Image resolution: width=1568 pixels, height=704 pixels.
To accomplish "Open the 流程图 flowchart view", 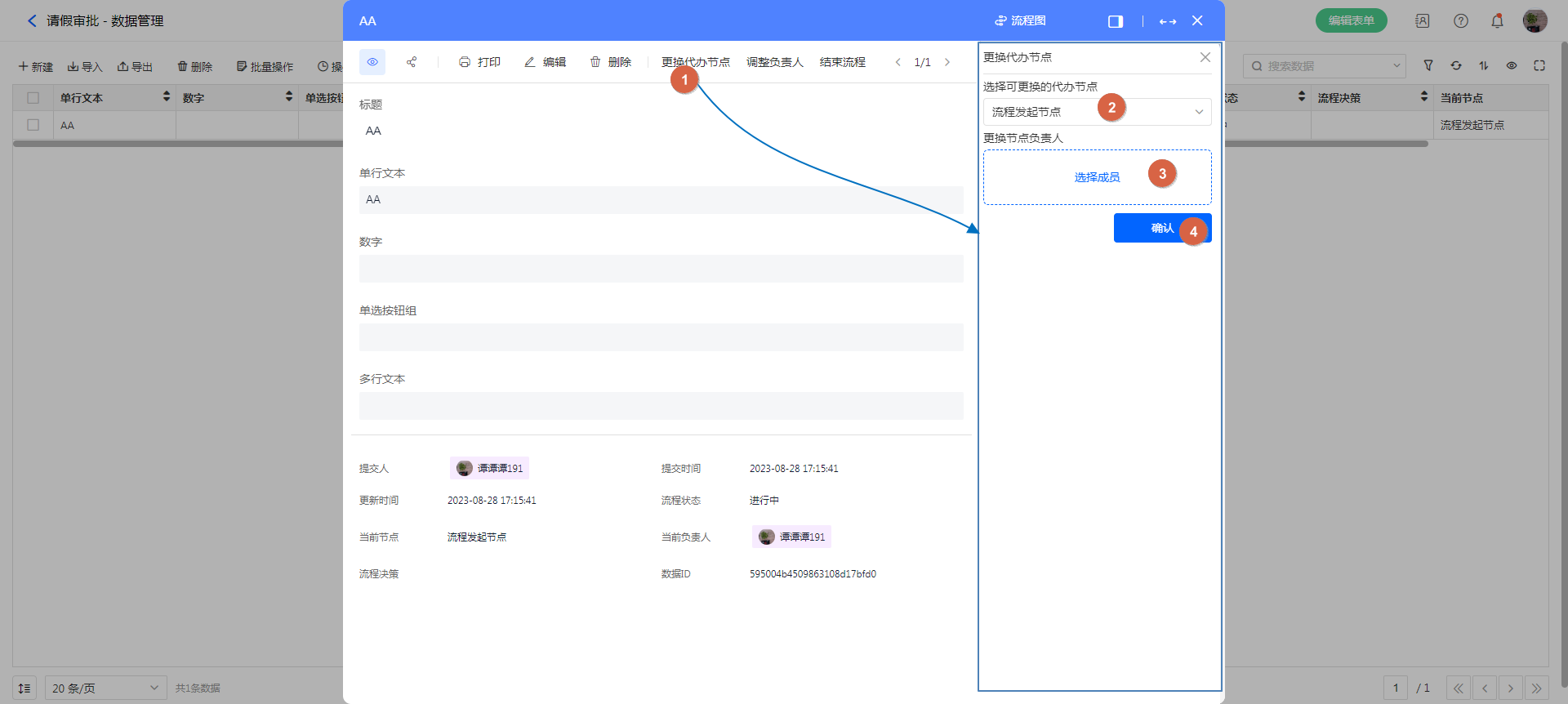I will 1020,20.
